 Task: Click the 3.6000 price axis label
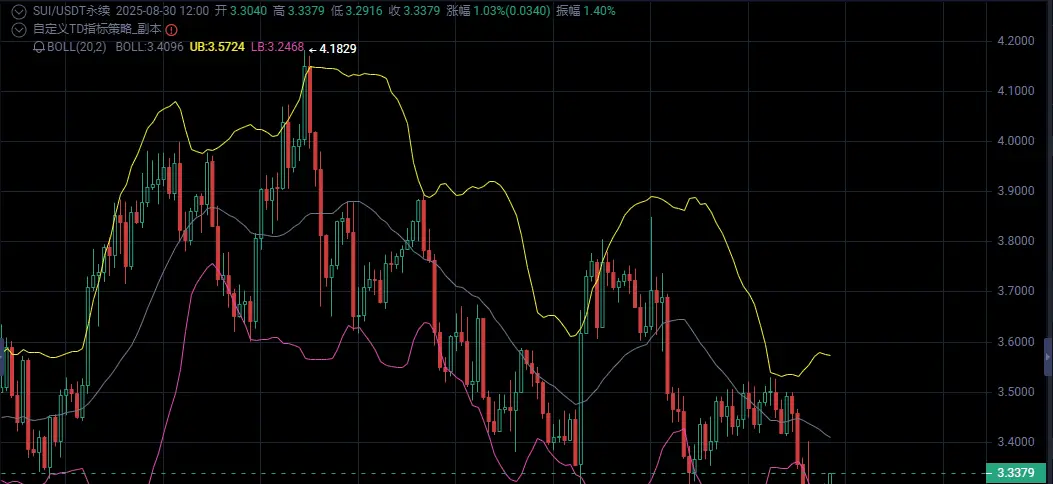1015,342
